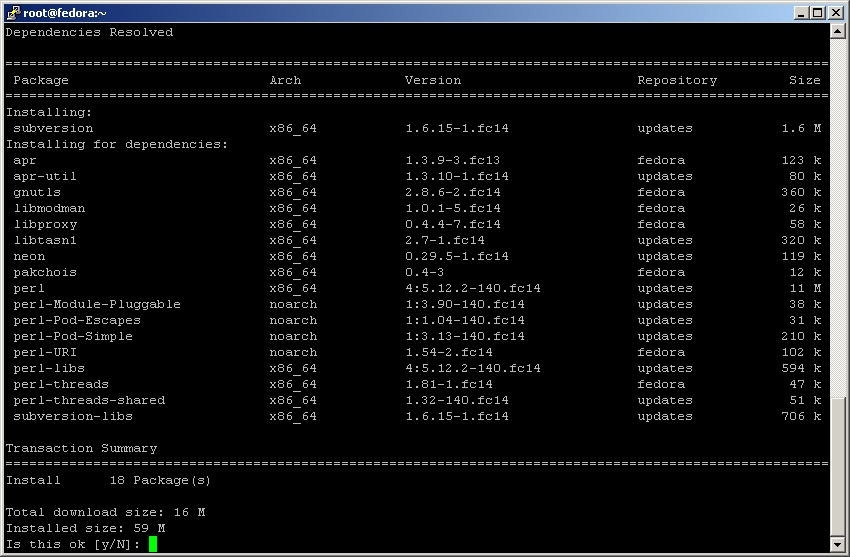Click the 'Is this ok [y/N]:' prompt
The height and width of the screenshot is (557, 850).
(x=73, y=544)
